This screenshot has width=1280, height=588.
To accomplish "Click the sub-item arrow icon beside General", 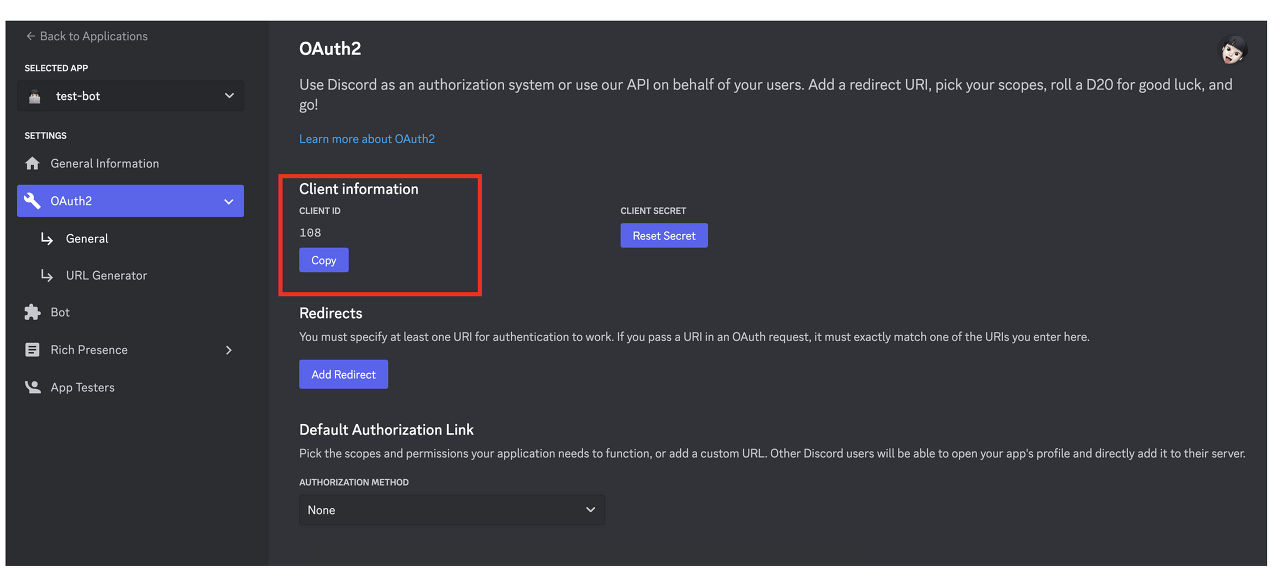I will (46, 239).
